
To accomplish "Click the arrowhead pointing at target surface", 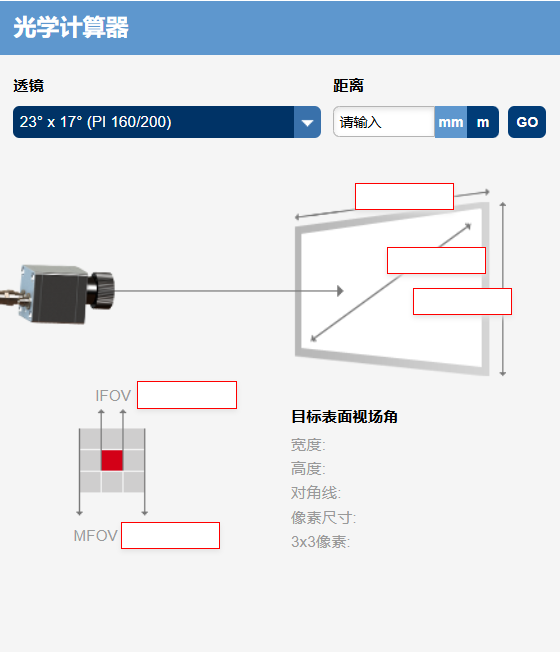I will pos(340,291).
